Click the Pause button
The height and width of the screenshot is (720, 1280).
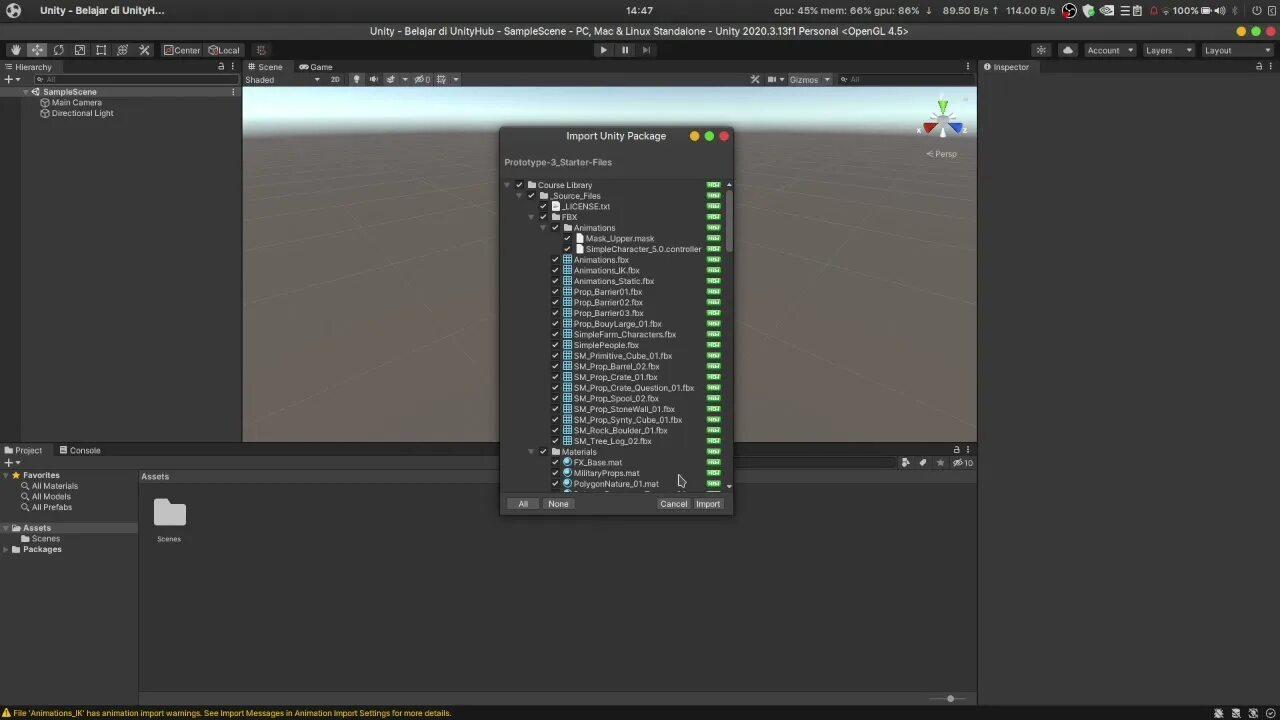click(x=625, y=50)
